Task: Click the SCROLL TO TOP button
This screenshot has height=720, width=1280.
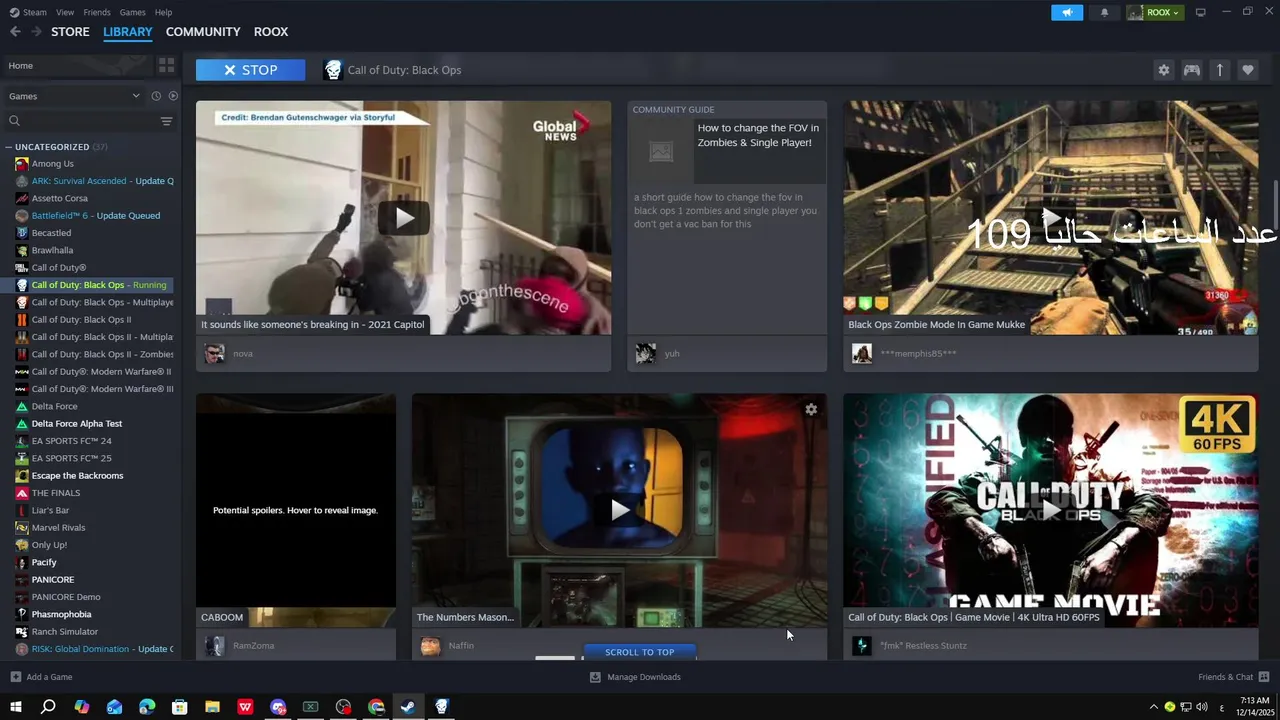Action: (x=639, y=652)
